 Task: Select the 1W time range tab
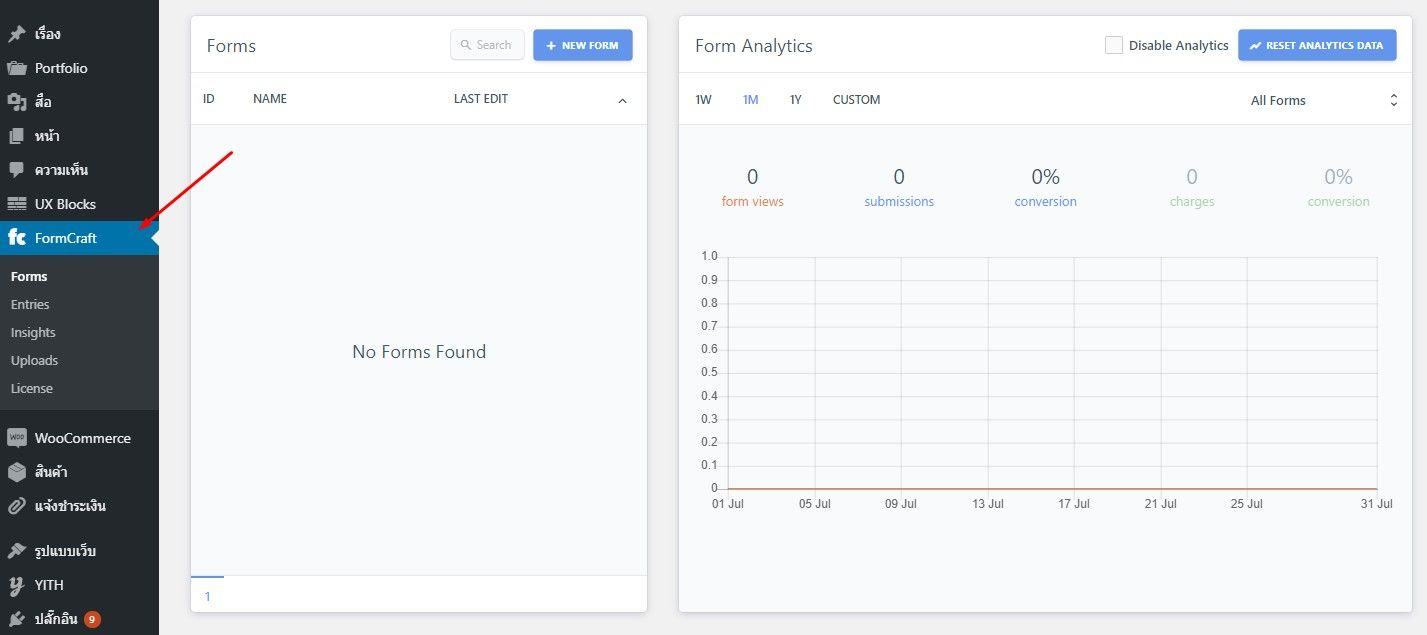[x=704, y=100]
